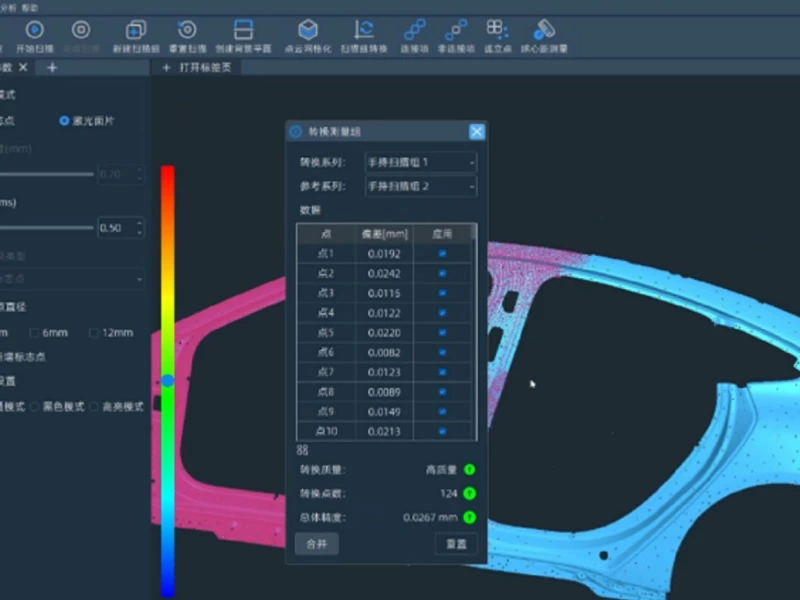Switch to the 打开标签页 tab

[205, 68]
